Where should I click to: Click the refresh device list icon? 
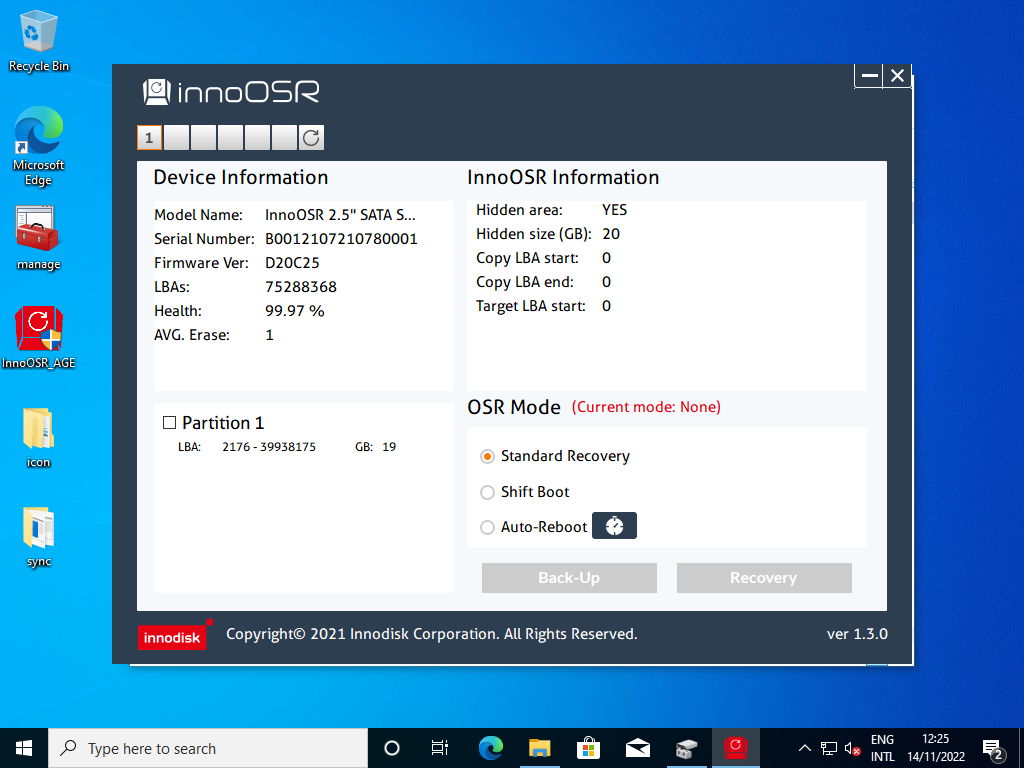(x=311, y=138)
